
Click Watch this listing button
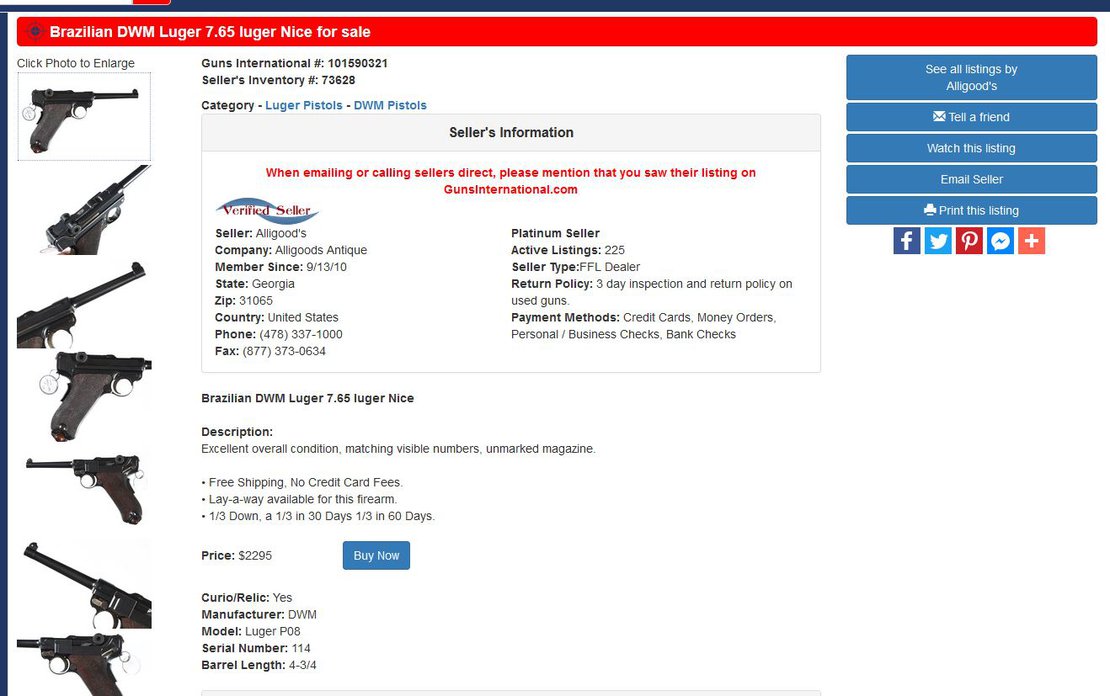pos(971,148)
